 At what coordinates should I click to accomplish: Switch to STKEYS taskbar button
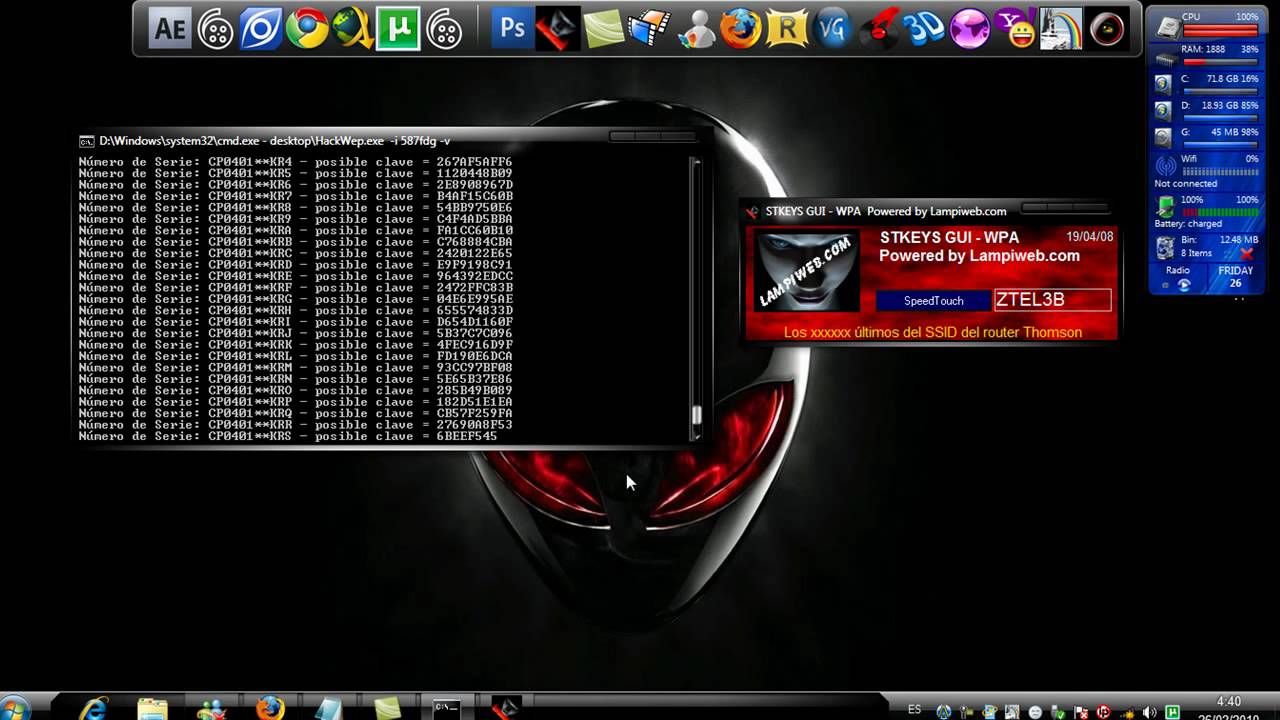[x=505, y=708]
